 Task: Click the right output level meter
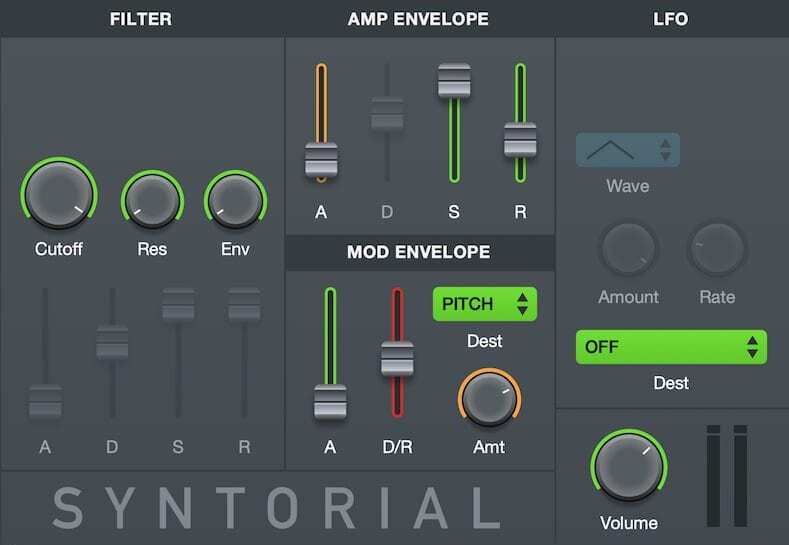click(740, 476)
